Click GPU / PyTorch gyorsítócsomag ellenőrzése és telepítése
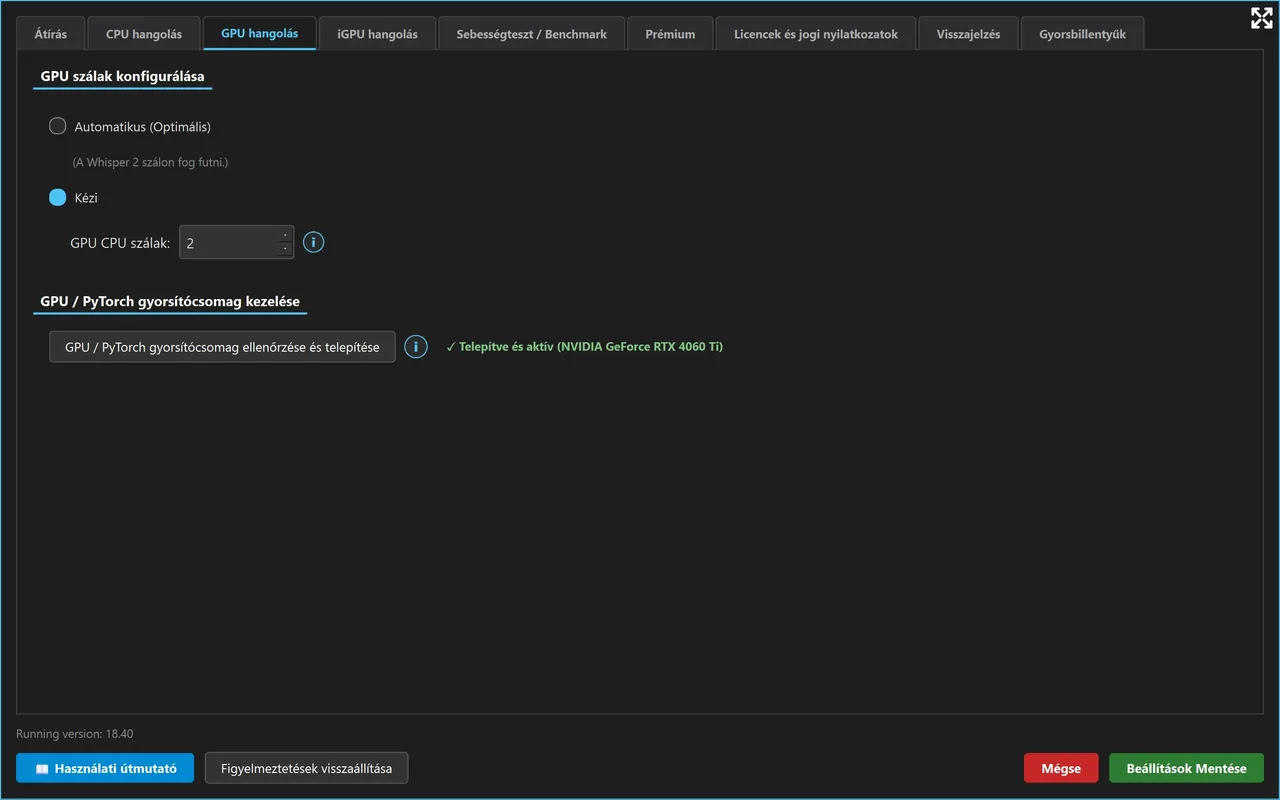Screen dimensions: 1280x800 (222, 347)
